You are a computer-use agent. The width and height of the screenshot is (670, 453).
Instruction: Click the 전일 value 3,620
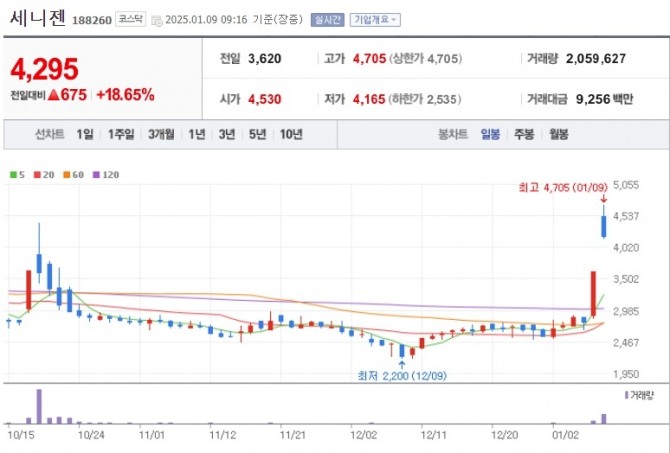coord(264,59)
